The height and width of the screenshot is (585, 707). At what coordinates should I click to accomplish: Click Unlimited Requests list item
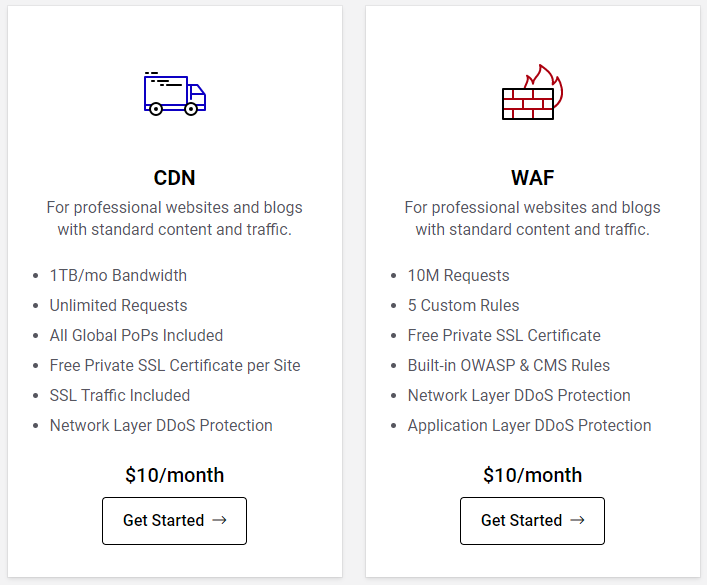coord(118,305)
